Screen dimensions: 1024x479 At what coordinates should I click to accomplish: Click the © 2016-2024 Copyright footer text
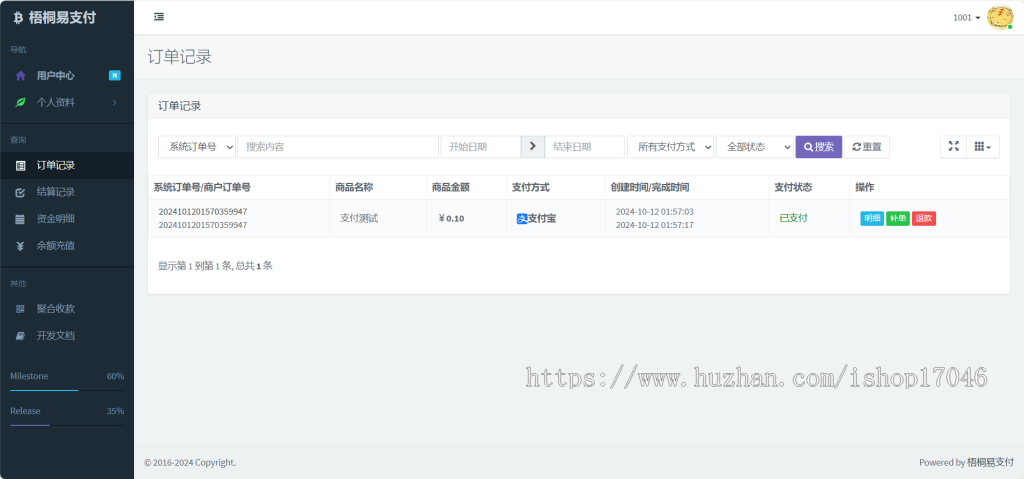pyautogui.click(x=190, y=463)
